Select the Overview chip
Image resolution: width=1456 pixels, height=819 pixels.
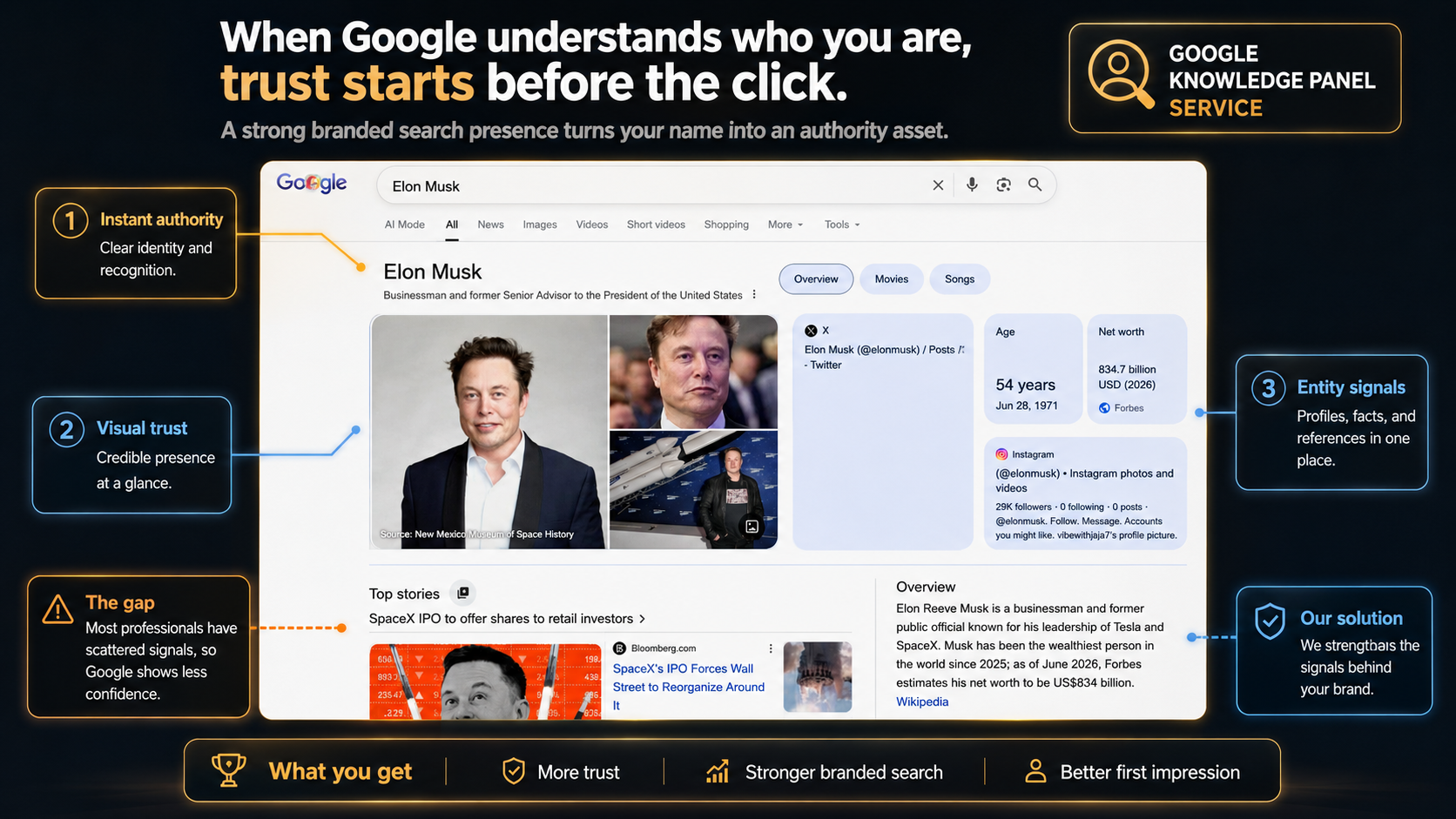[816, 279]
